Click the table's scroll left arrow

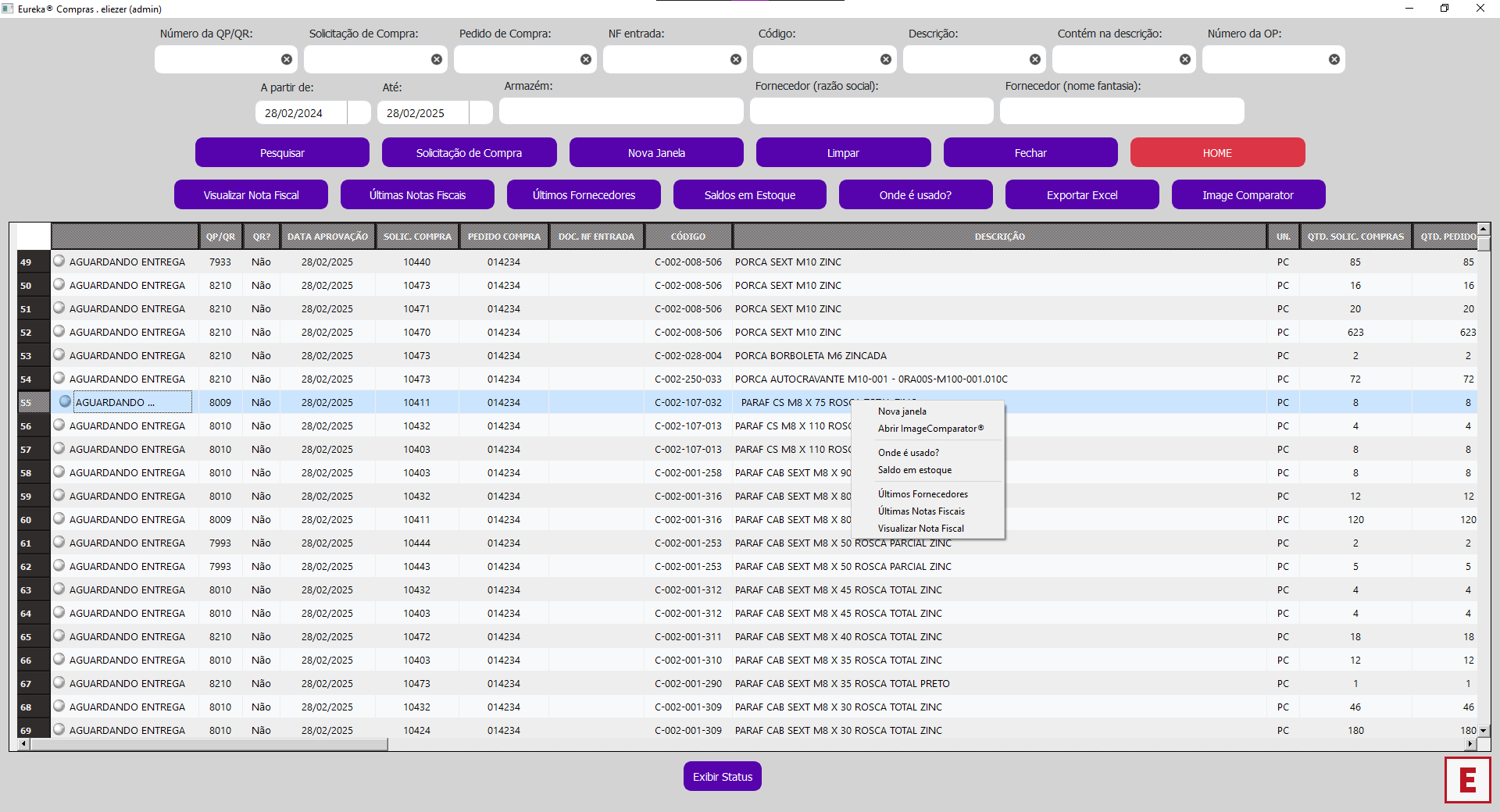point(23,744)
